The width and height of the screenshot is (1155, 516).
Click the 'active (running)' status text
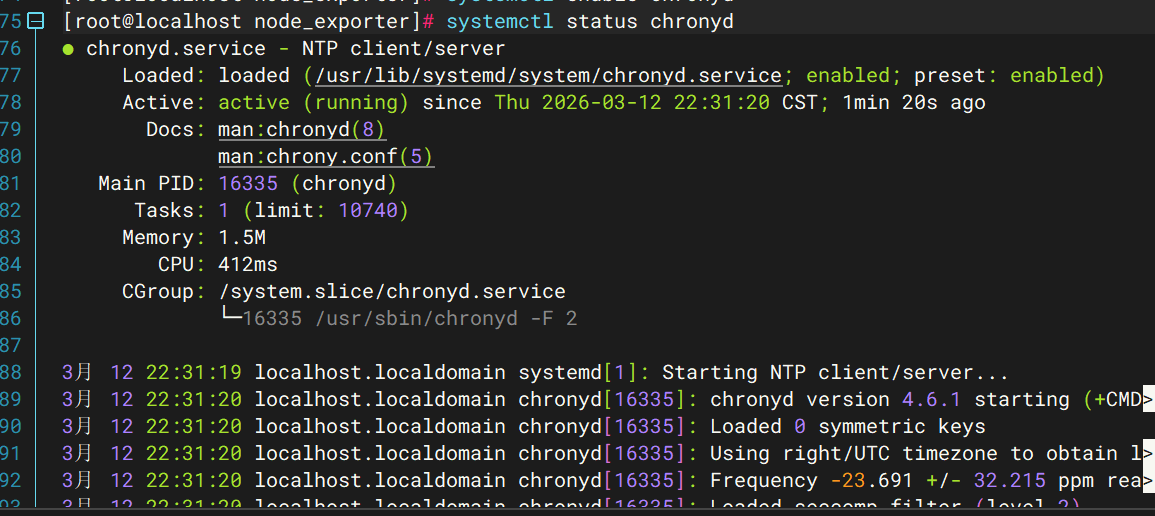pyautogui.click(x=314, y=103)
